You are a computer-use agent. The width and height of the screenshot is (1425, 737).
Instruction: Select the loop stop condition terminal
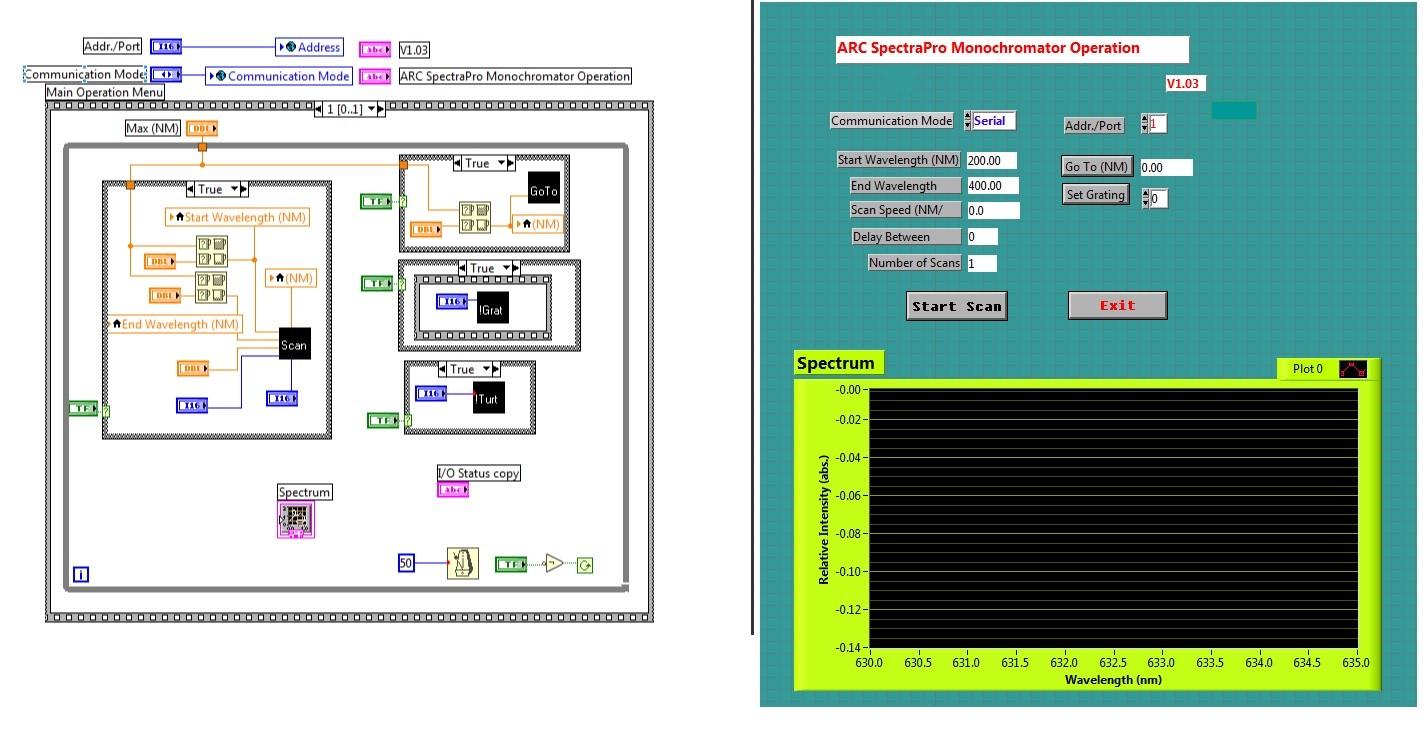[x=585, y=565]
